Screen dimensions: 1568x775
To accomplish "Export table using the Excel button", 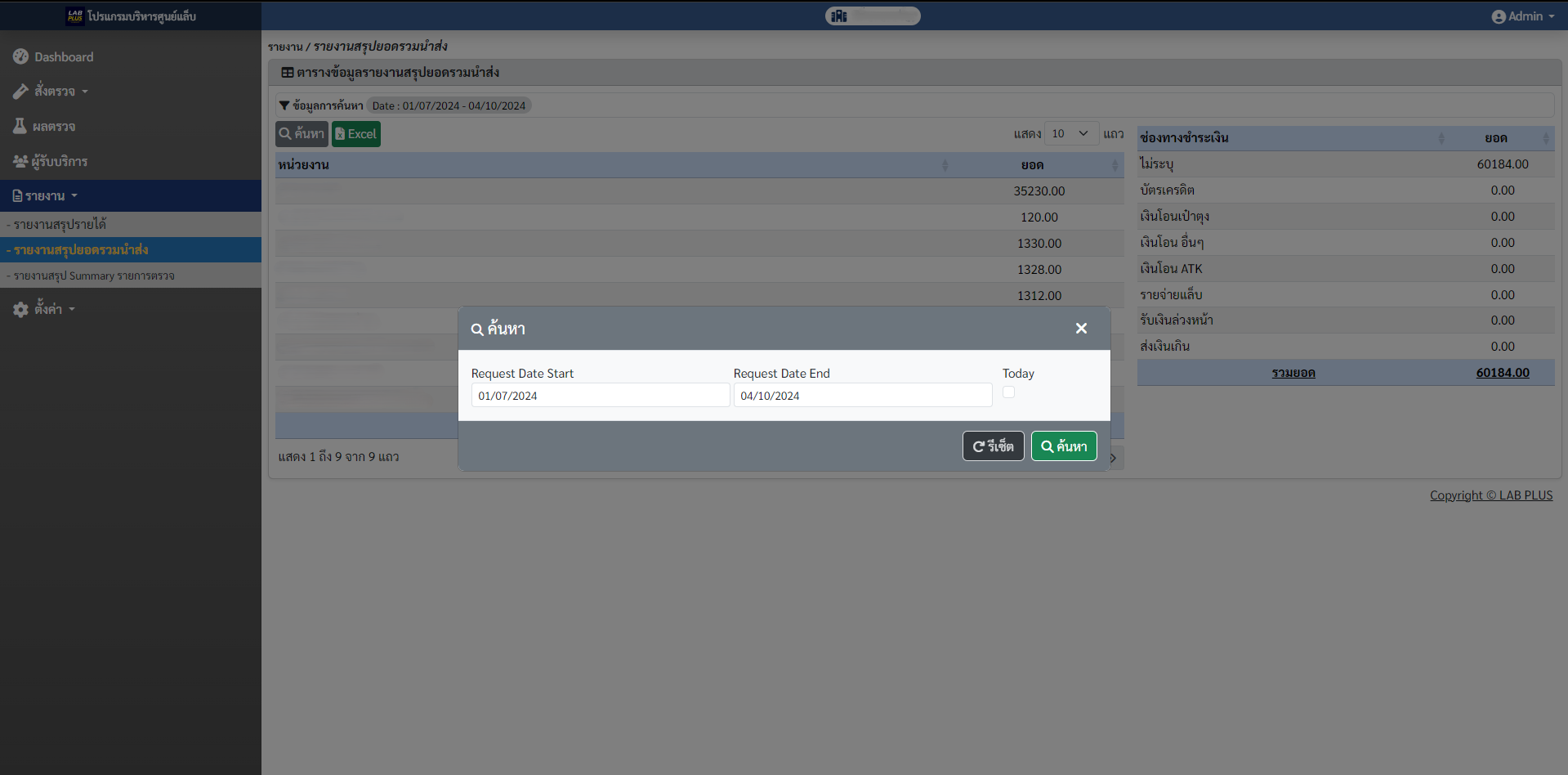I will tap(356, 134).
